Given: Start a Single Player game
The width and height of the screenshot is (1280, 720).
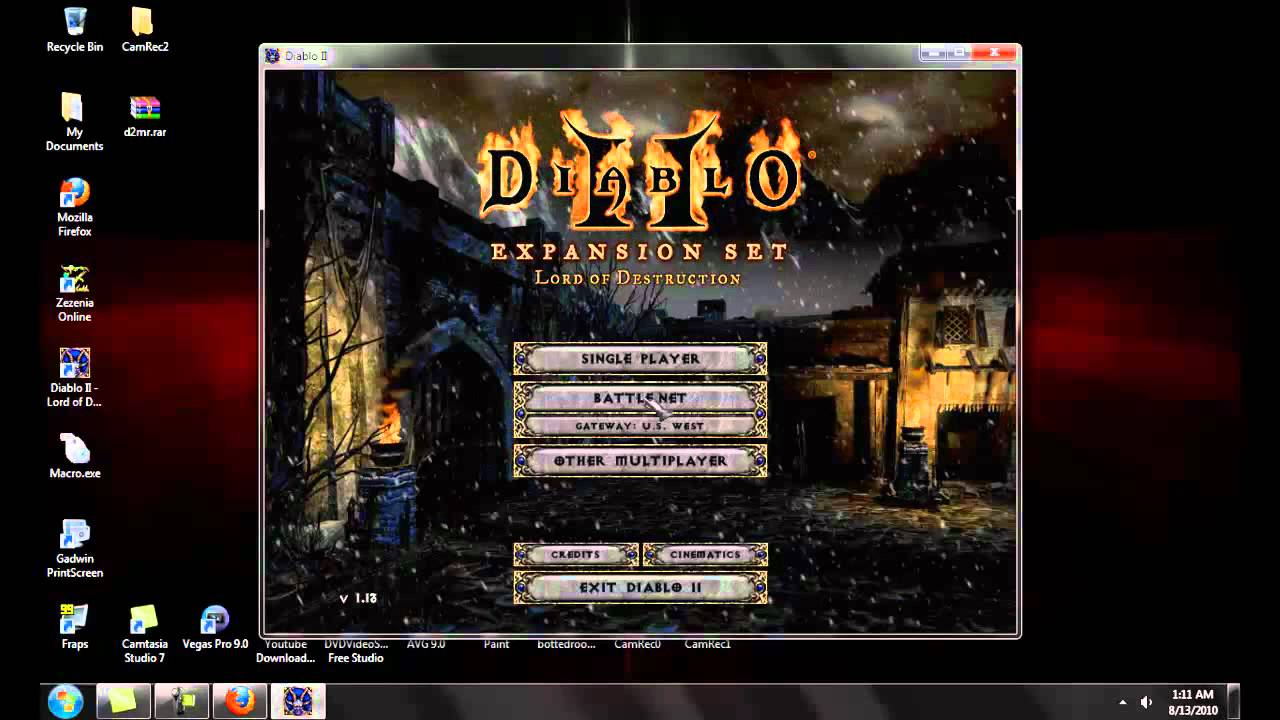Looking at the screenshot, I should [640, 359].
